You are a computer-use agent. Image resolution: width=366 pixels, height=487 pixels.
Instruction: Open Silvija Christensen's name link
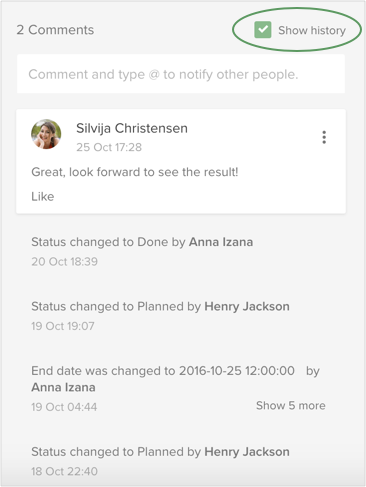coord(132,128)
